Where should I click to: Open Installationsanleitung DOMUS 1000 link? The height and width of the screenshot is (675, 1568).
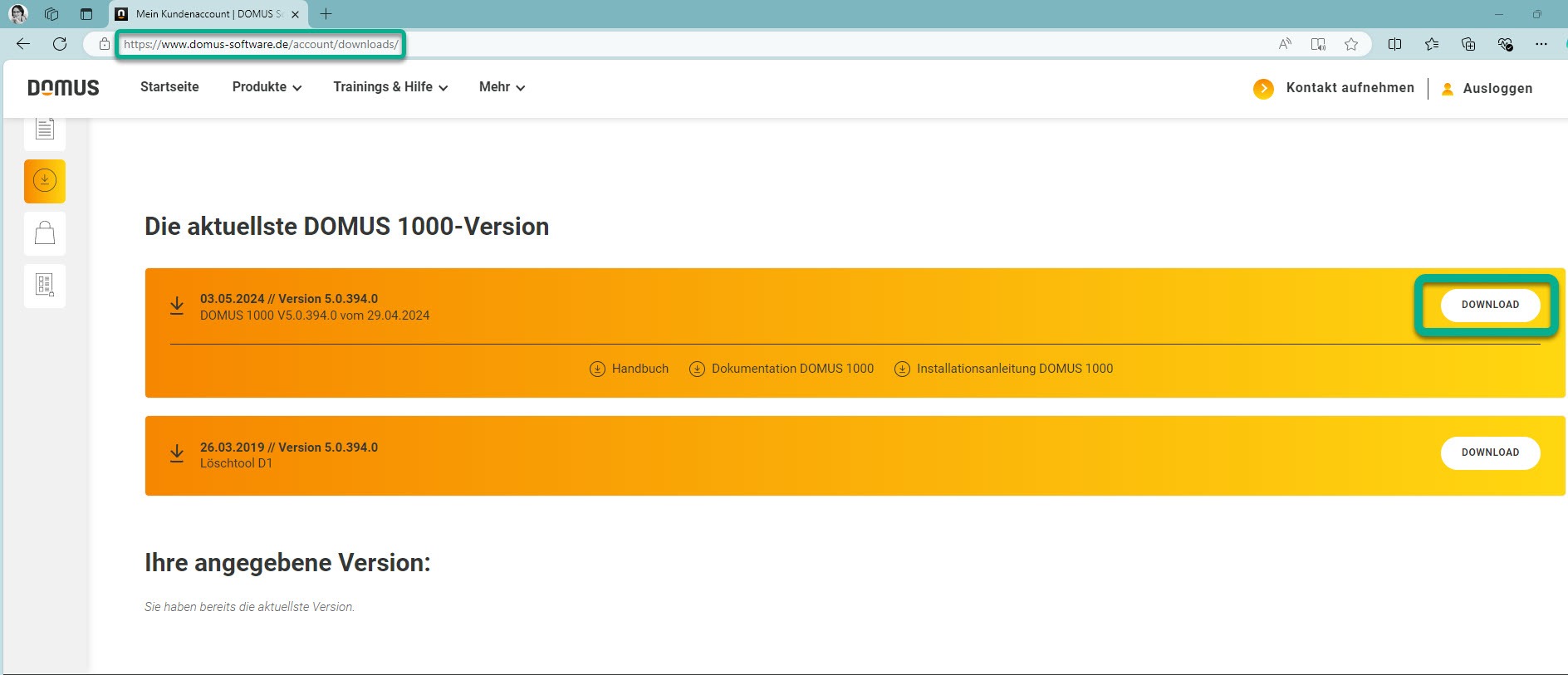click(x=1015, y=369)
